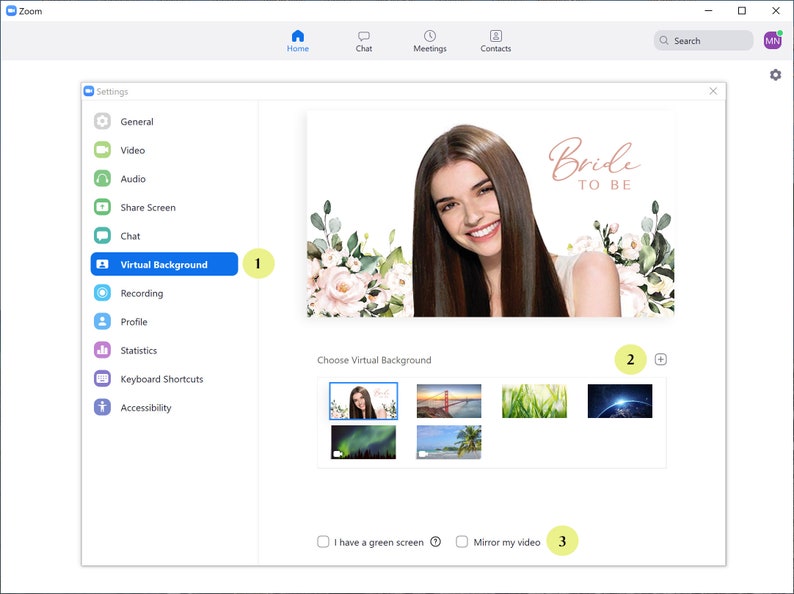
Task: Select the Bride To Be background thumbnail
Action: pos(364,401)
